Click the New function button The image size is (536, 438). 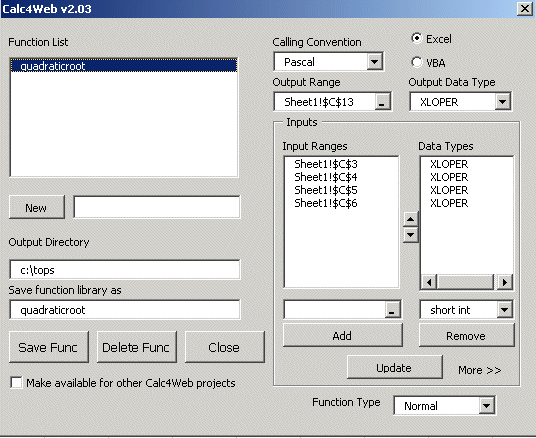pos(37,207)
